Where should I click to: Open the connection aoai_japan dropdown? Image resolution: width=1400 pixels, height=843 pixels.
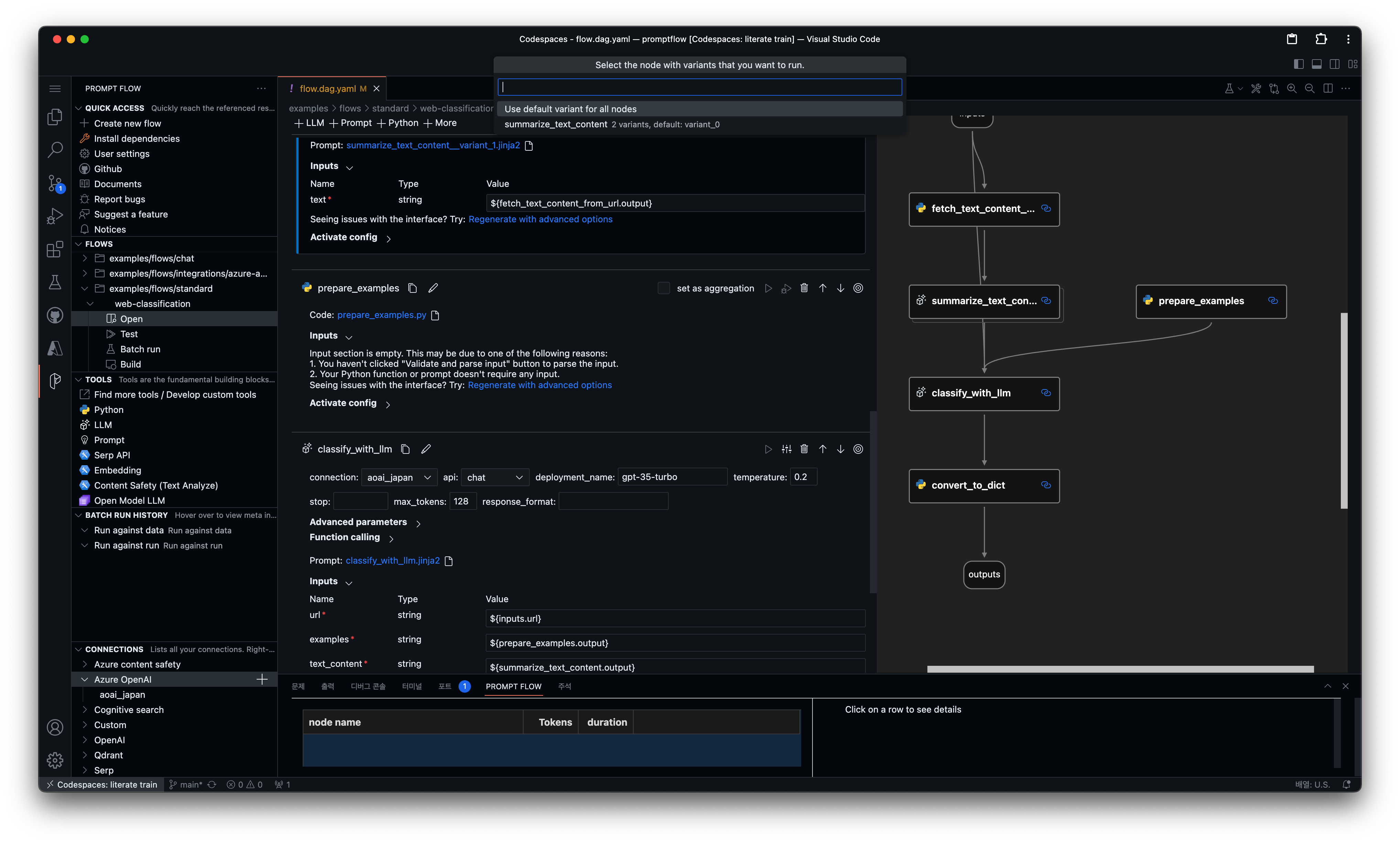(x=399, y=477)
